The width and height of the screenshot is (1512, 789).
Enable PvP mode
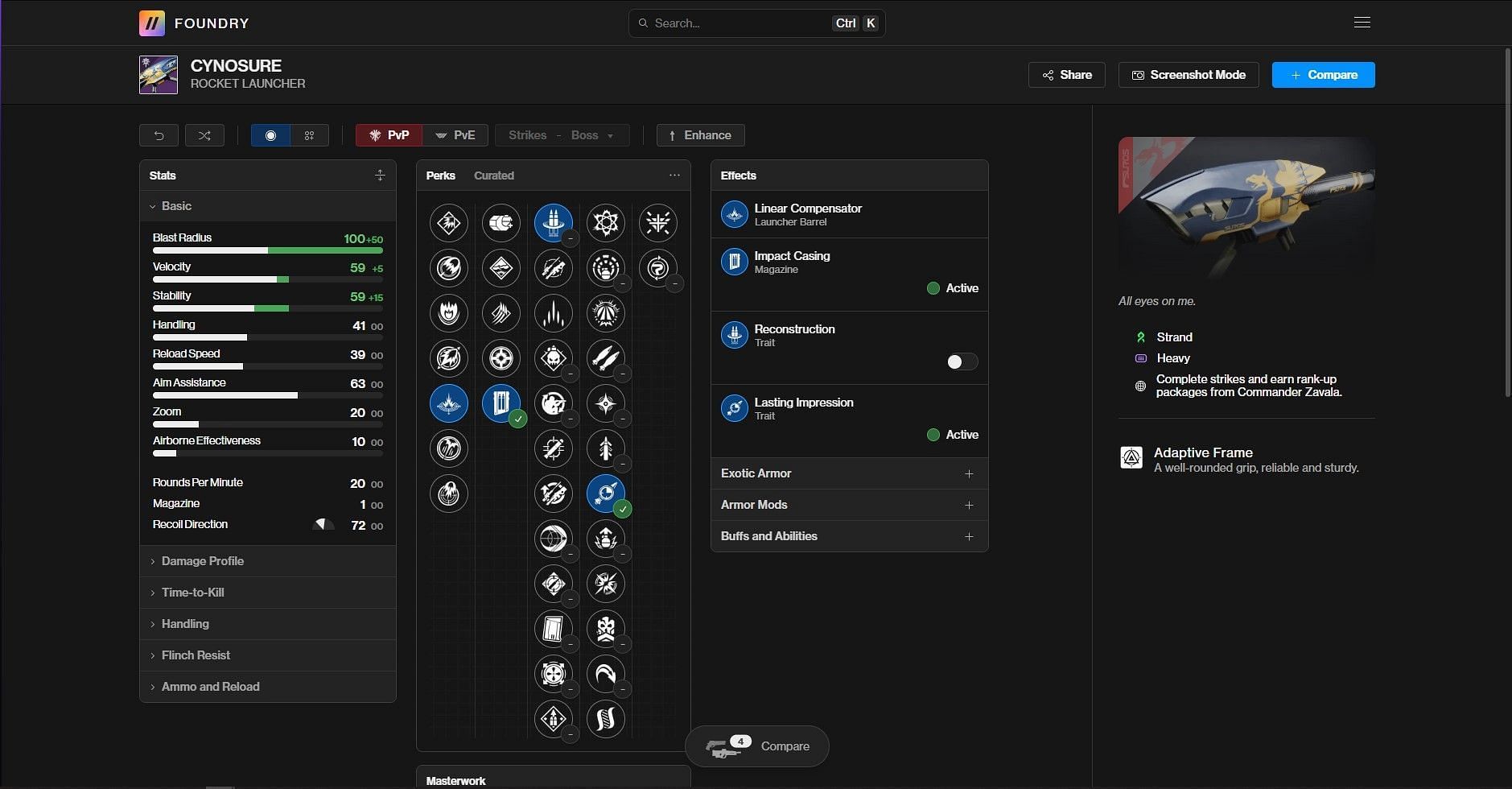point(389,135)
